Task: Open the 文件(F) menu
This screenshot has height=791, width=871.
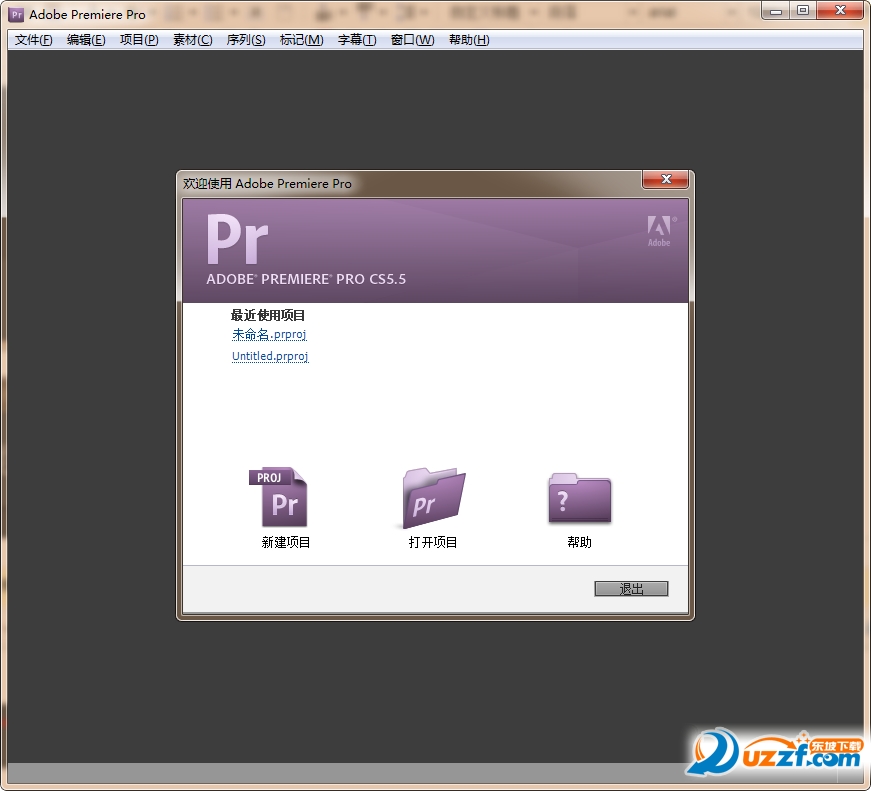Action: point(33,40)
